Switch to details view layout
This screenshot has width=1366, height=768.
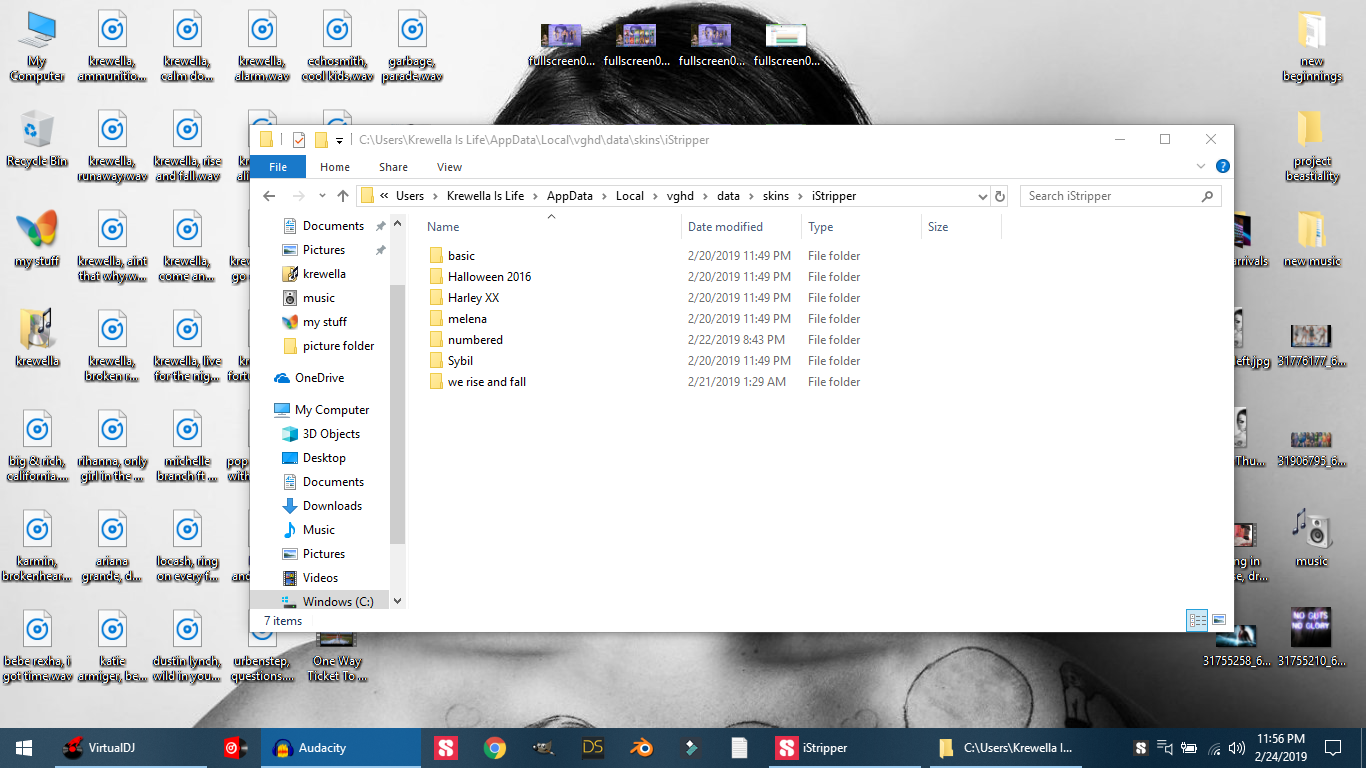click(1197, 620)
